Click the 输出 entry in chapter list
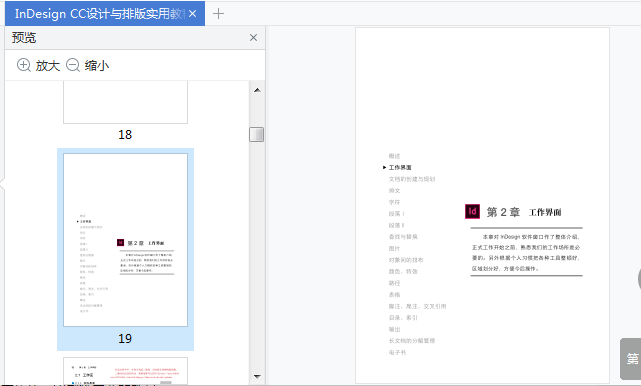Viewport: 641px width, 386px height. click(x=394, y=329)
